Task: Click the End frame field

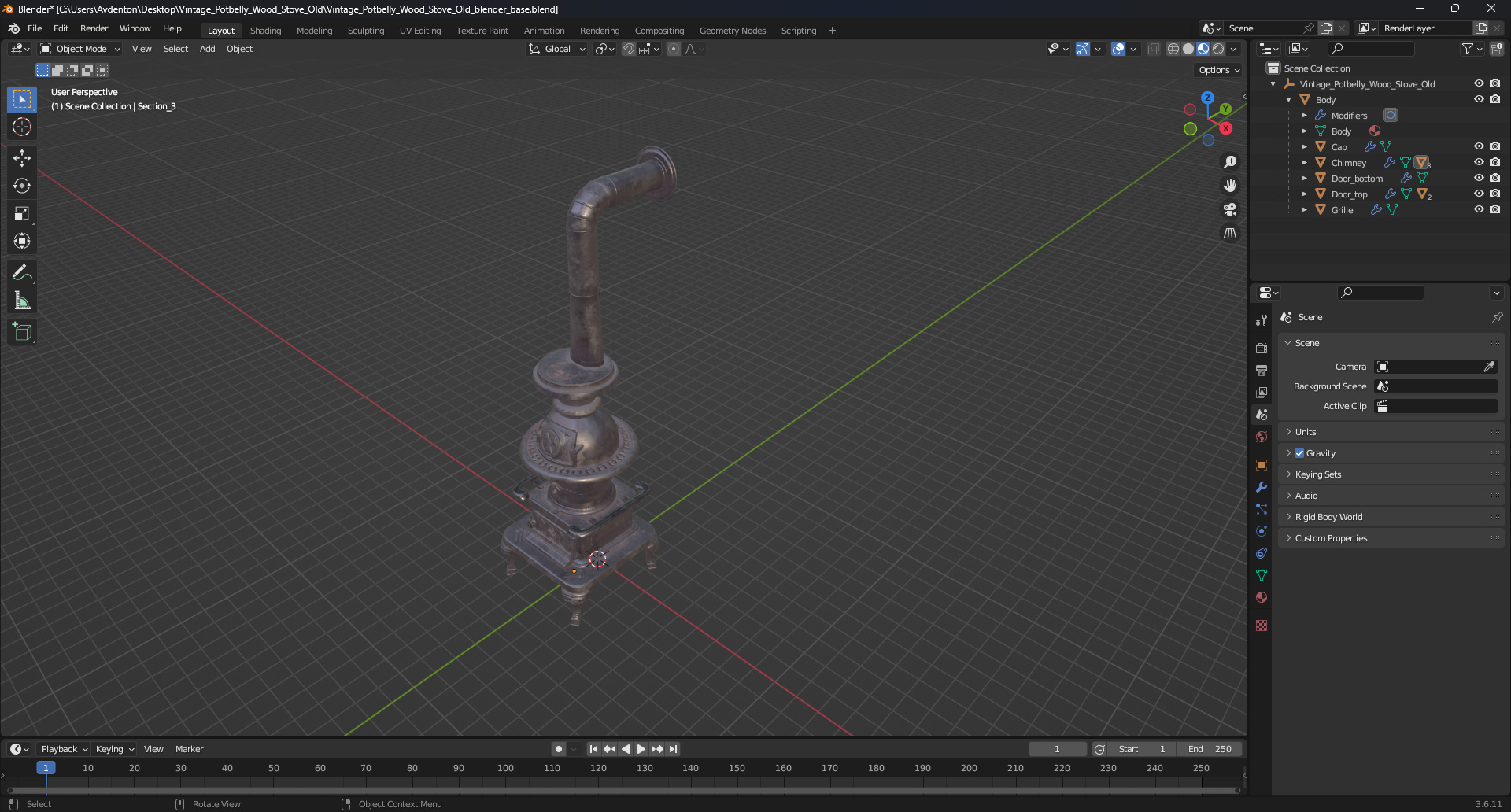Action: pos(1210,749)
